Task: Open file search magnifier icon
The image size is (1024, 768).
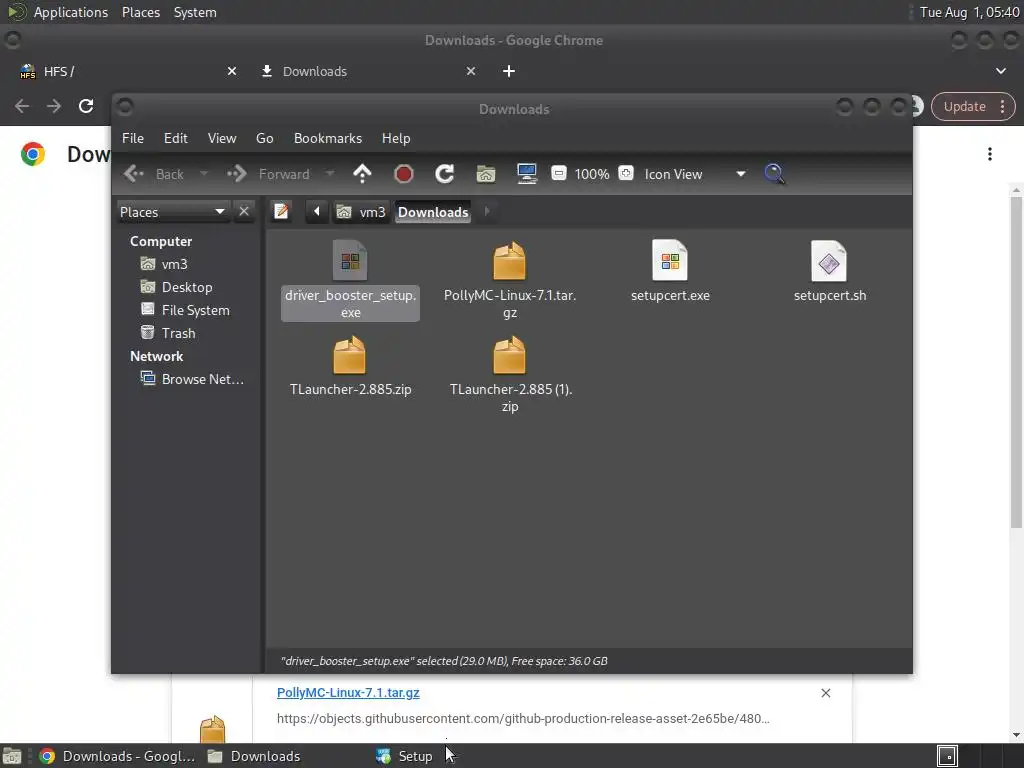Action: 774,174
